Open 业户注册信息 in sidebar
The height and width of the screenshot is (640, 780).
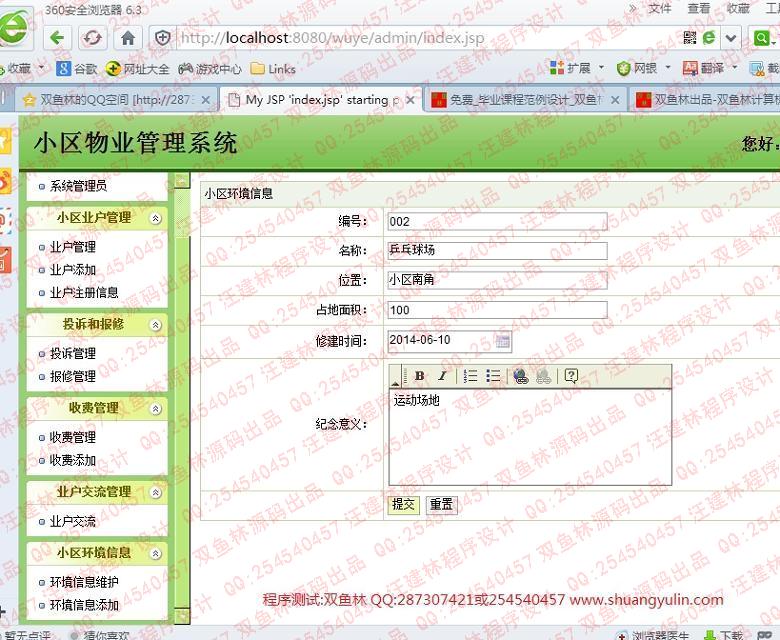click(x=84, y=293)
